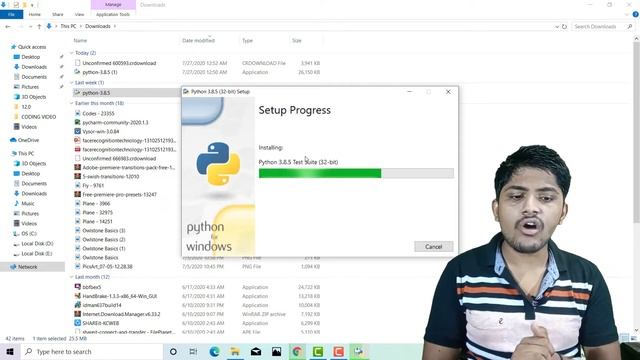Click Downloads in the address bar

pos(98,26)
